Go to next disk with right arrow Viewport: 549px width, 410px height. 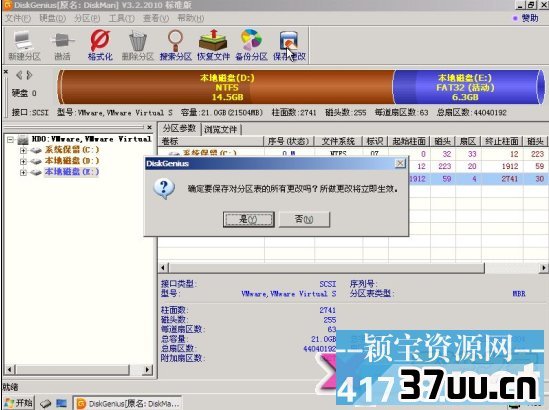point(29,75)
